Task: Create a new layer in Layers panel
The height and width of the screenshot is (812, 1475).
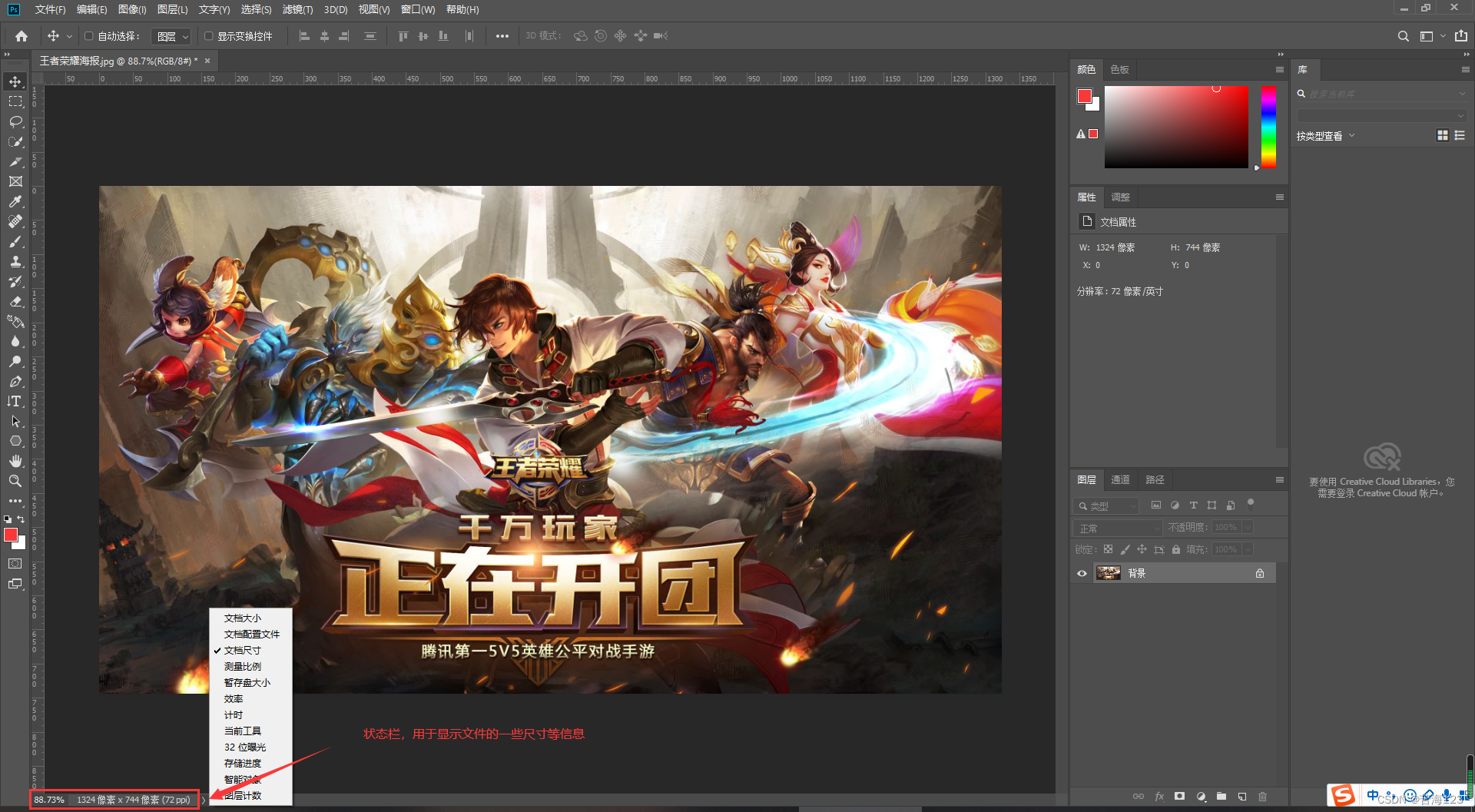Action: click(x=1242, y=797)
